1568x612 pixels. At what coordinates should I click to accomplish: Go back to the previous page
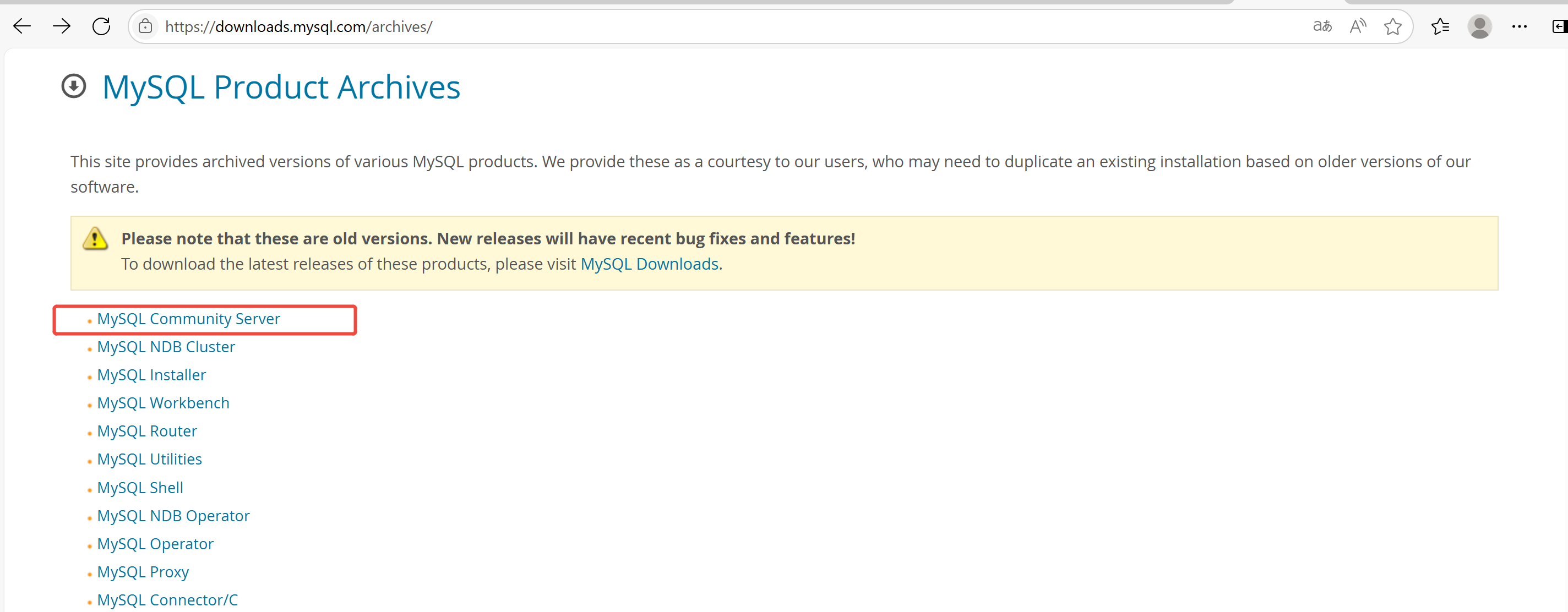(x=22, y=26)
